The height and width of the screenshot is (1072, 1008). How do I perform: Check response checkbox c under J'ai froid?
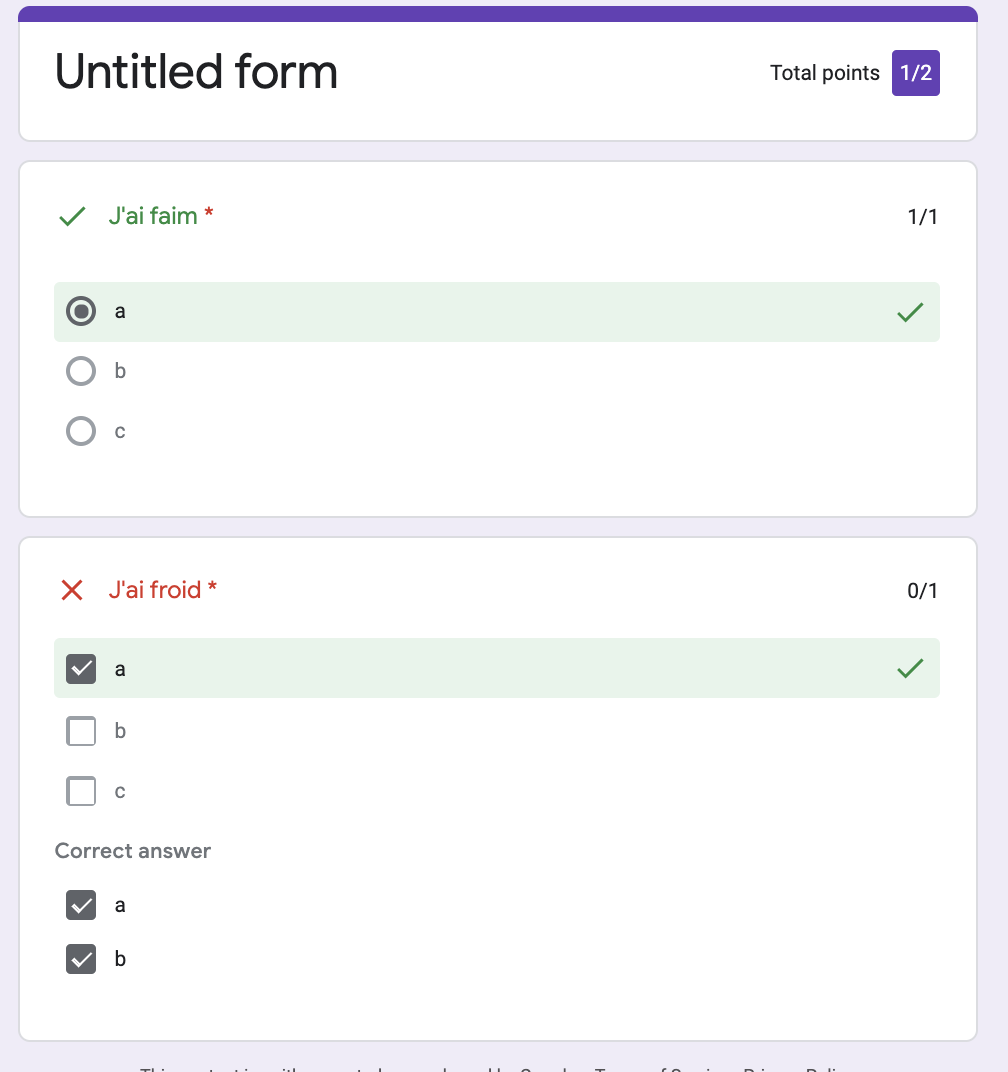coord(81,791)
